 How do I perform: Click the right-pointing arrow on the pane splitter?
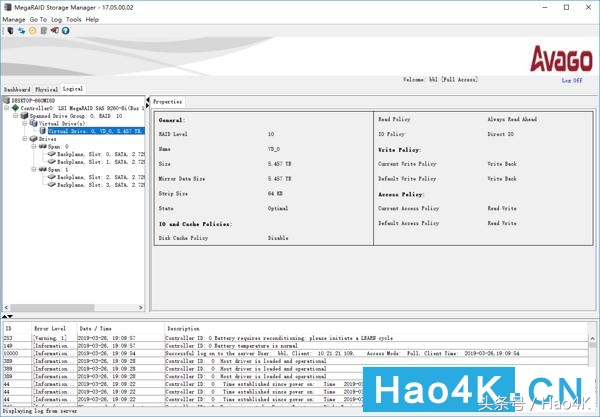[147, 106]
